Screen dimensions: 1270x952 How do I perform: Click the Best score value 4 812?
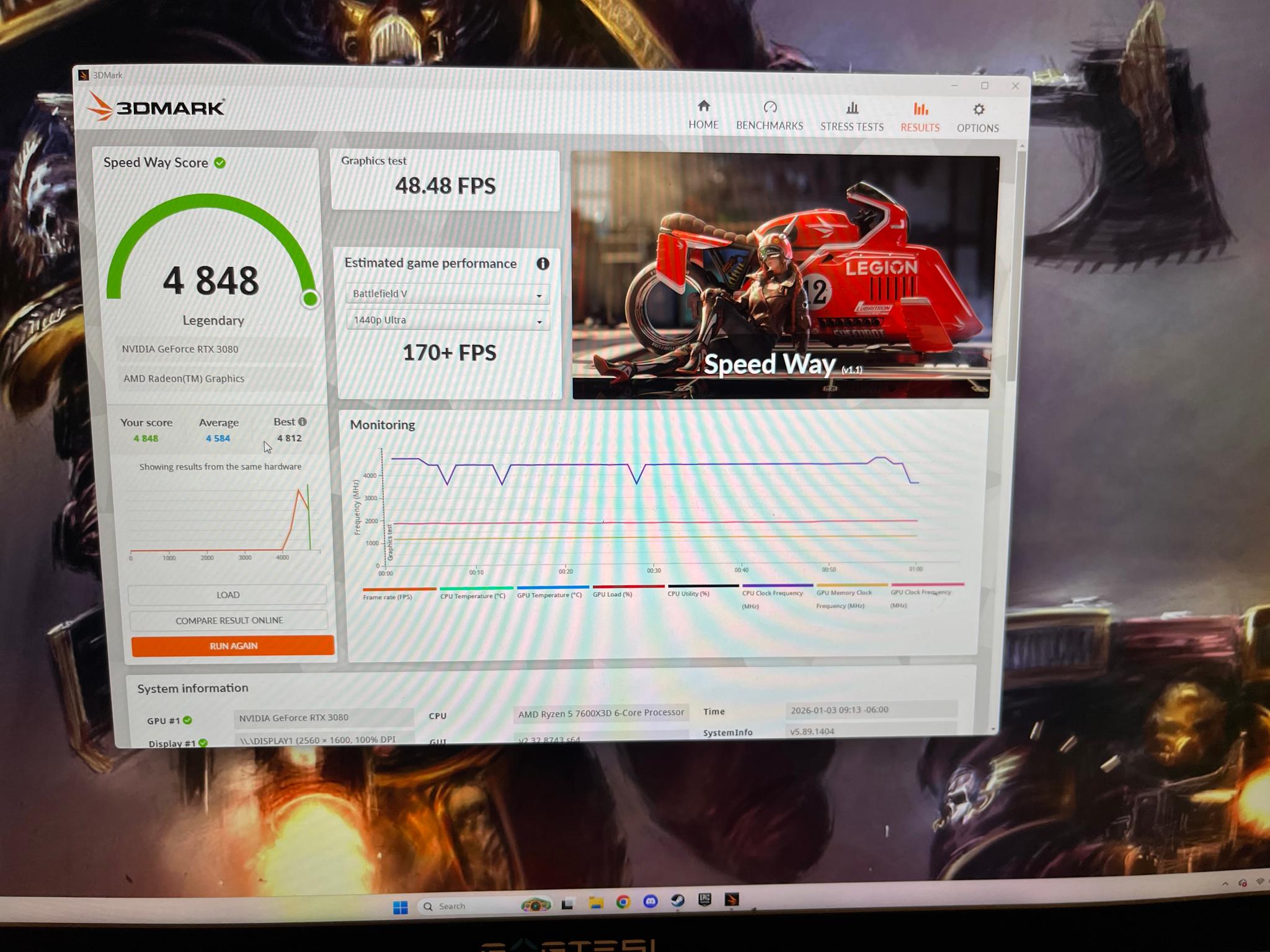(289, 438)
